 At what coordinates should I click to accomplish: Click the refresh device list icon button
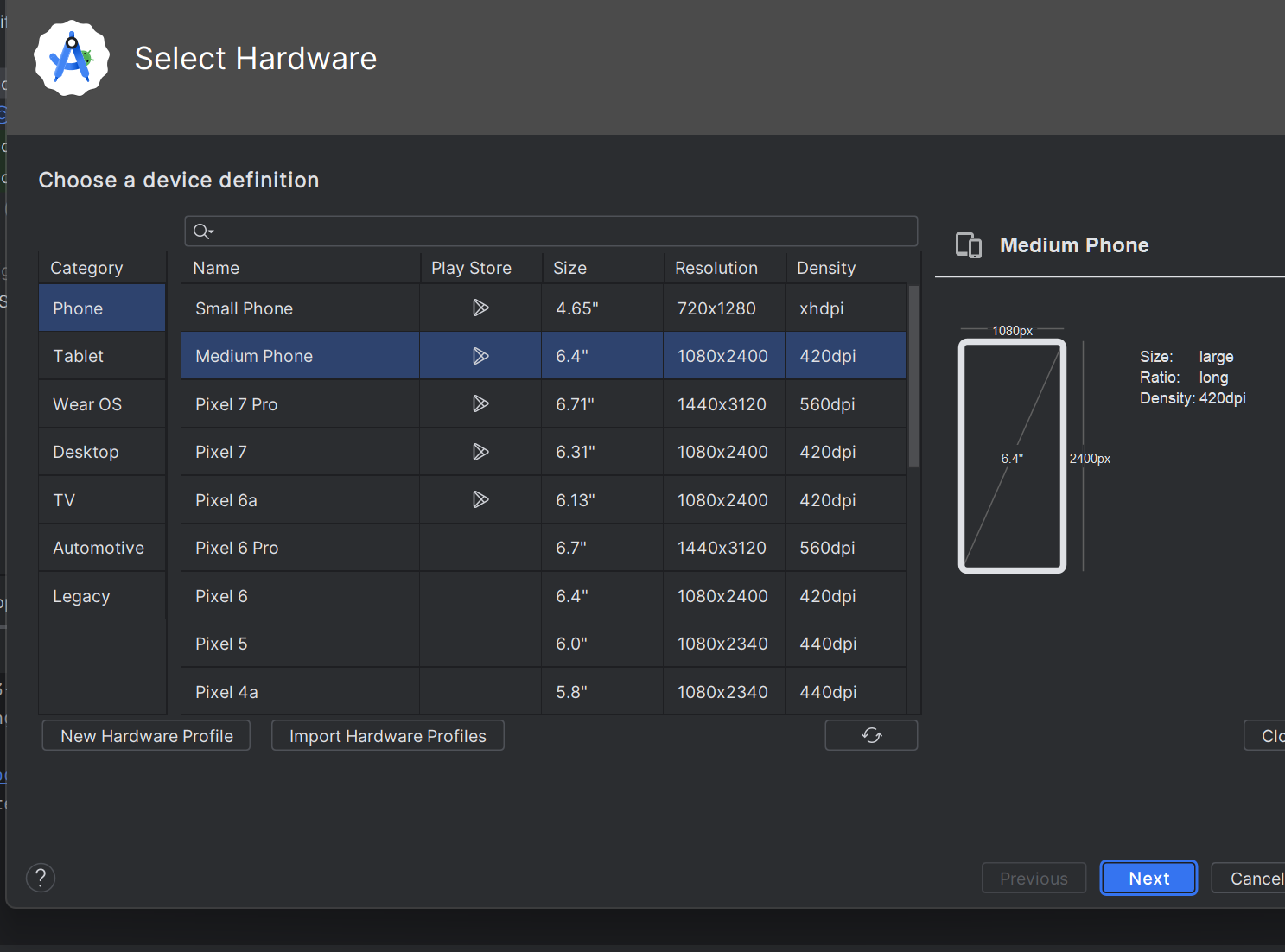(871, 735)
